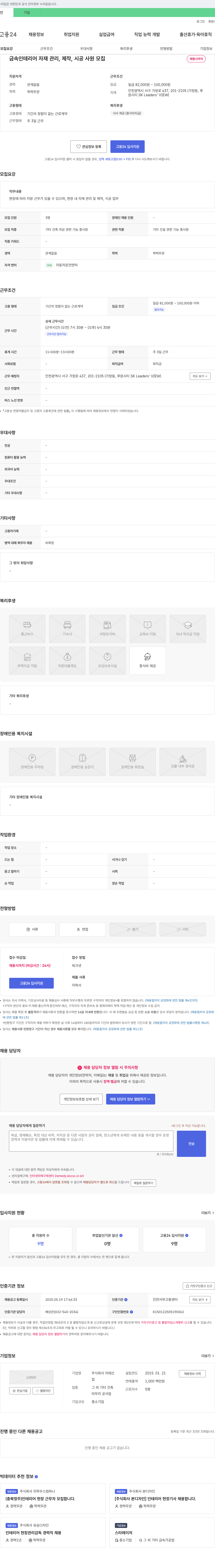Open the 출산휴가·육아휴직 menu
Image resolution: width=215 pixels, height=1568 pixels.
tap(196, 35)
